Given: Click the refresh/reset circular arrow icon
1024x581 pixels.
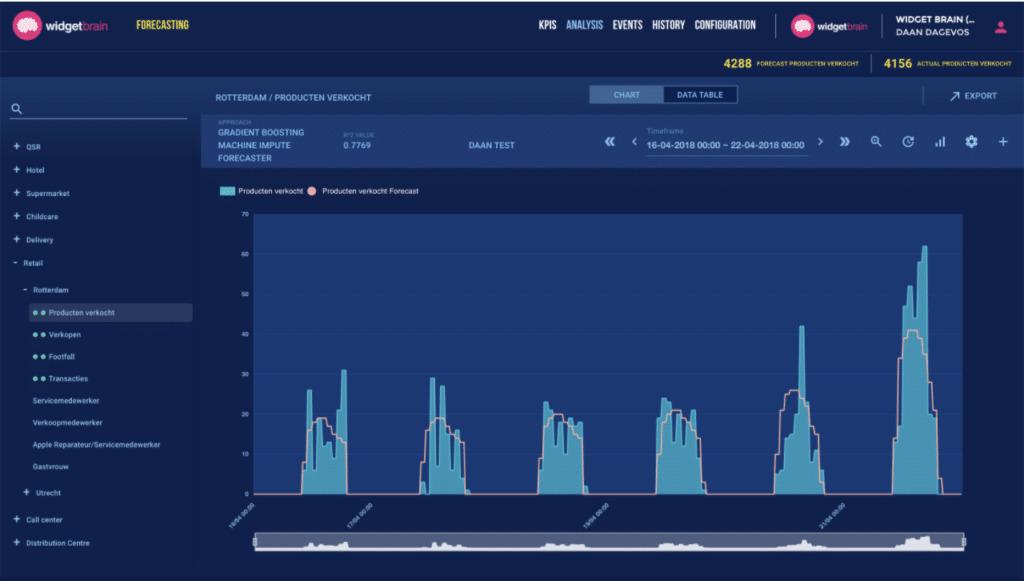Looking at the screenshot, I should (x=908, y=142).
